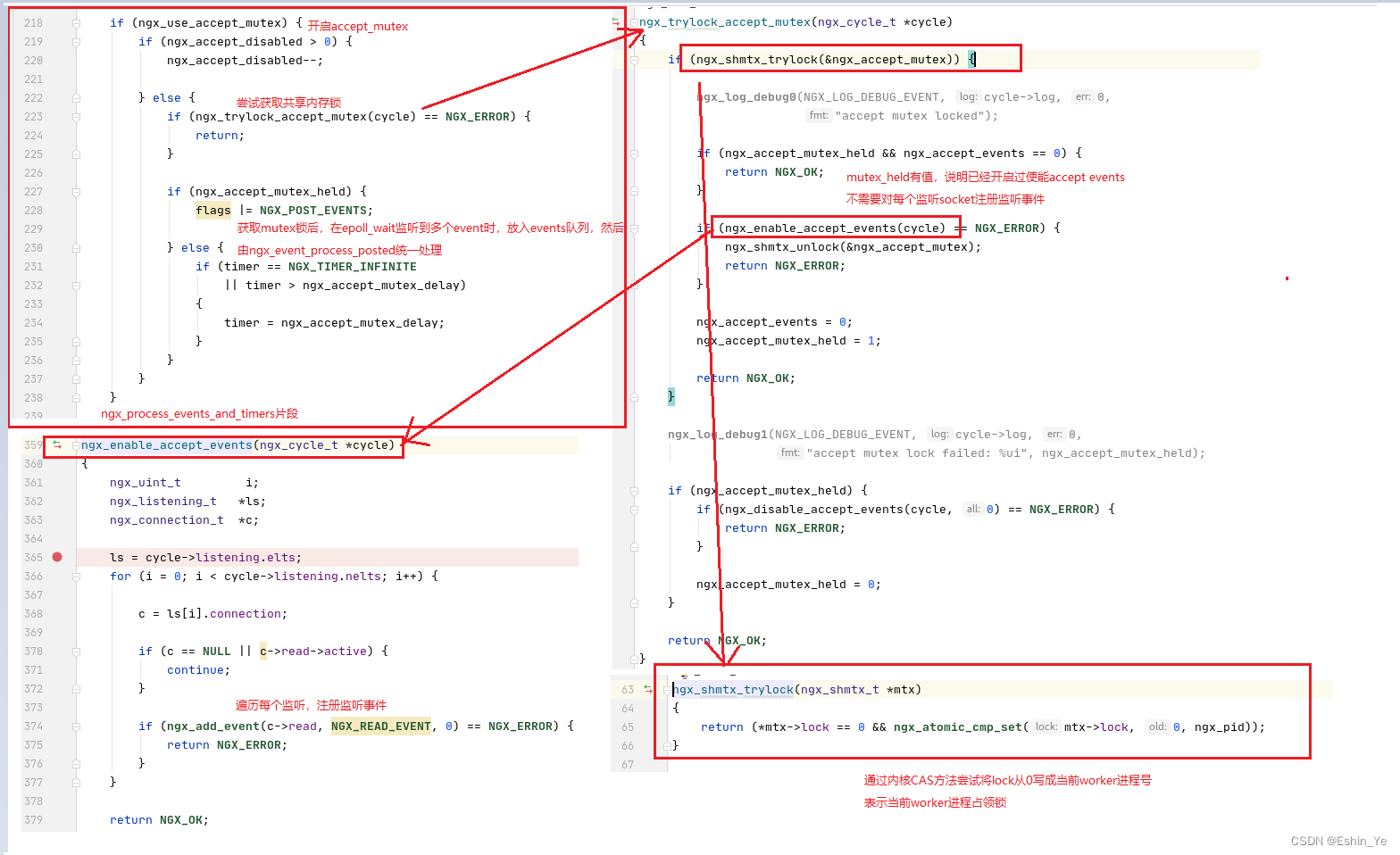This screenshot has width=1400, height=855.
Task: Click the fold end marker at line 377
Action: coord(76,782)
